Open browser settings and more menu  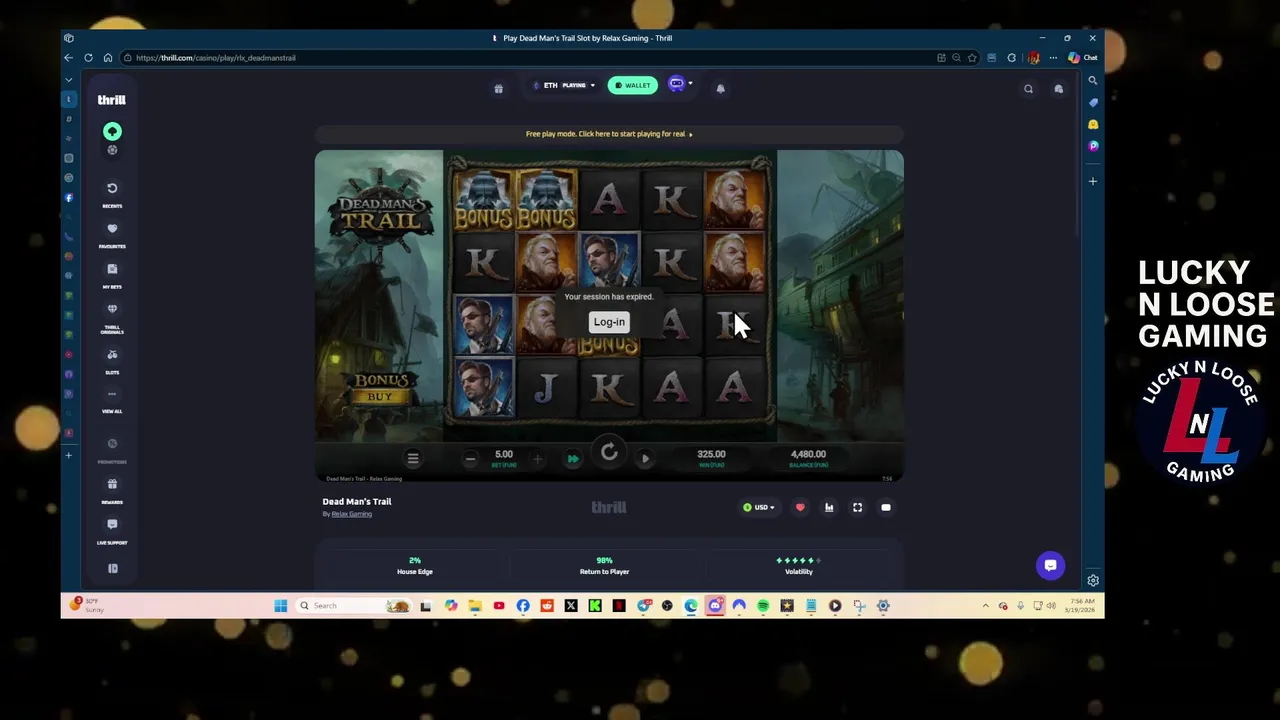1053,58
